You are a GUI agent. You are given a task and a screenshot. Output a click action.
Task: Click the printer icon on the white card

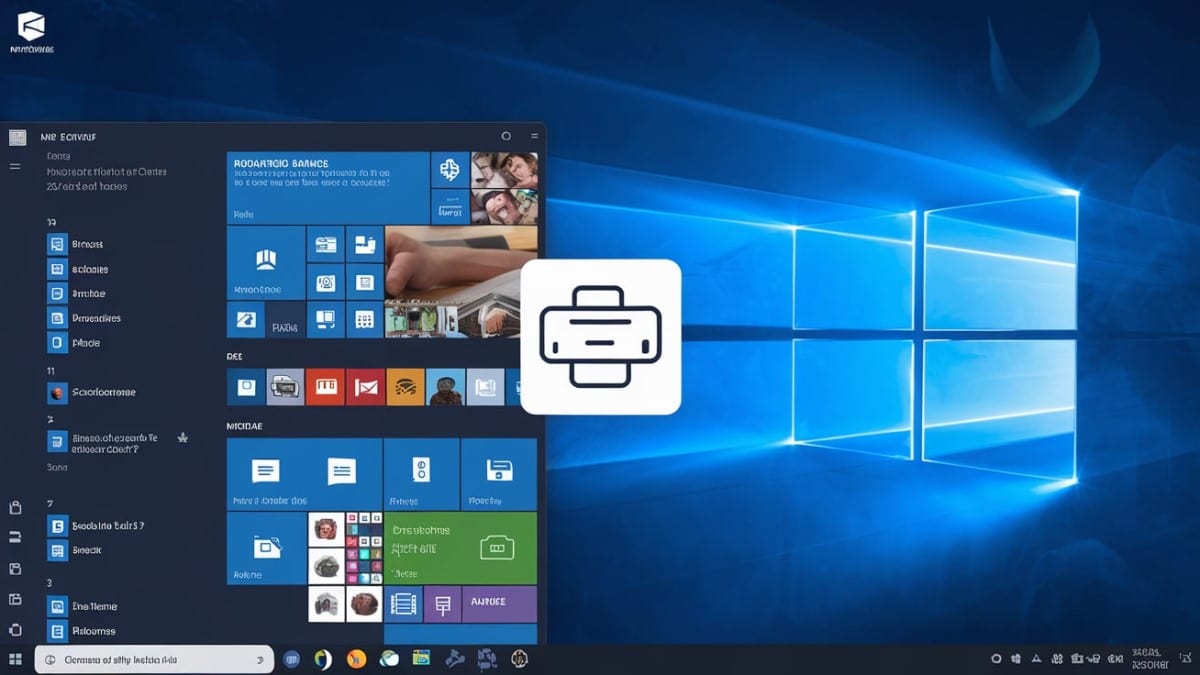(599, 335)
